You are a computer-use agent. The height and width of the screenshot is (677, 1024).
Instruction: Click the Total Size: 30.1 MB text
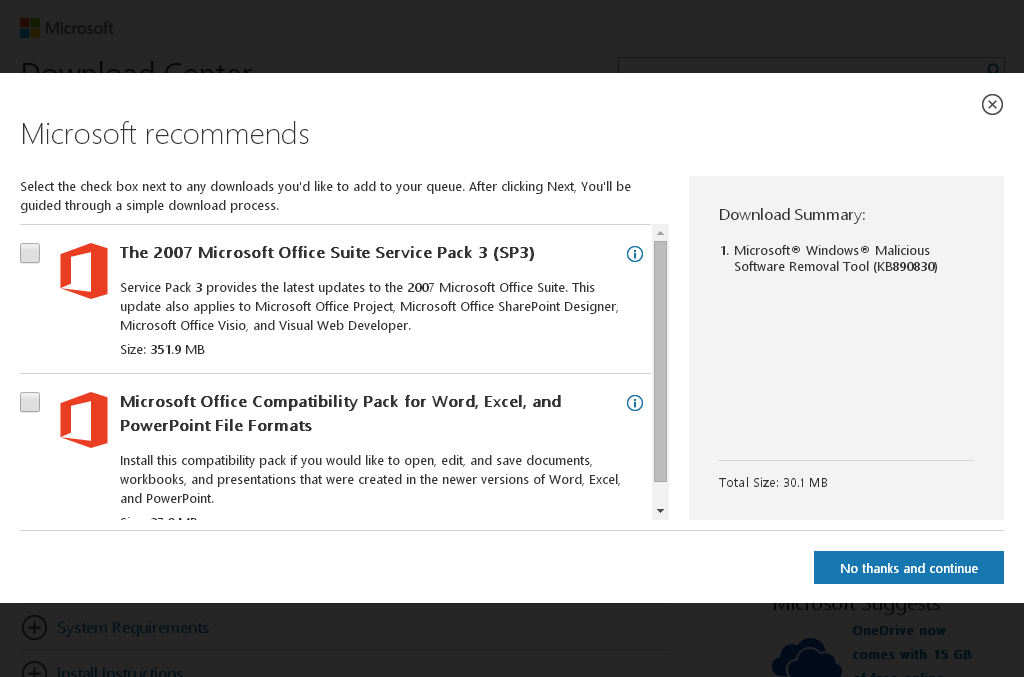[x=773, y=482]
